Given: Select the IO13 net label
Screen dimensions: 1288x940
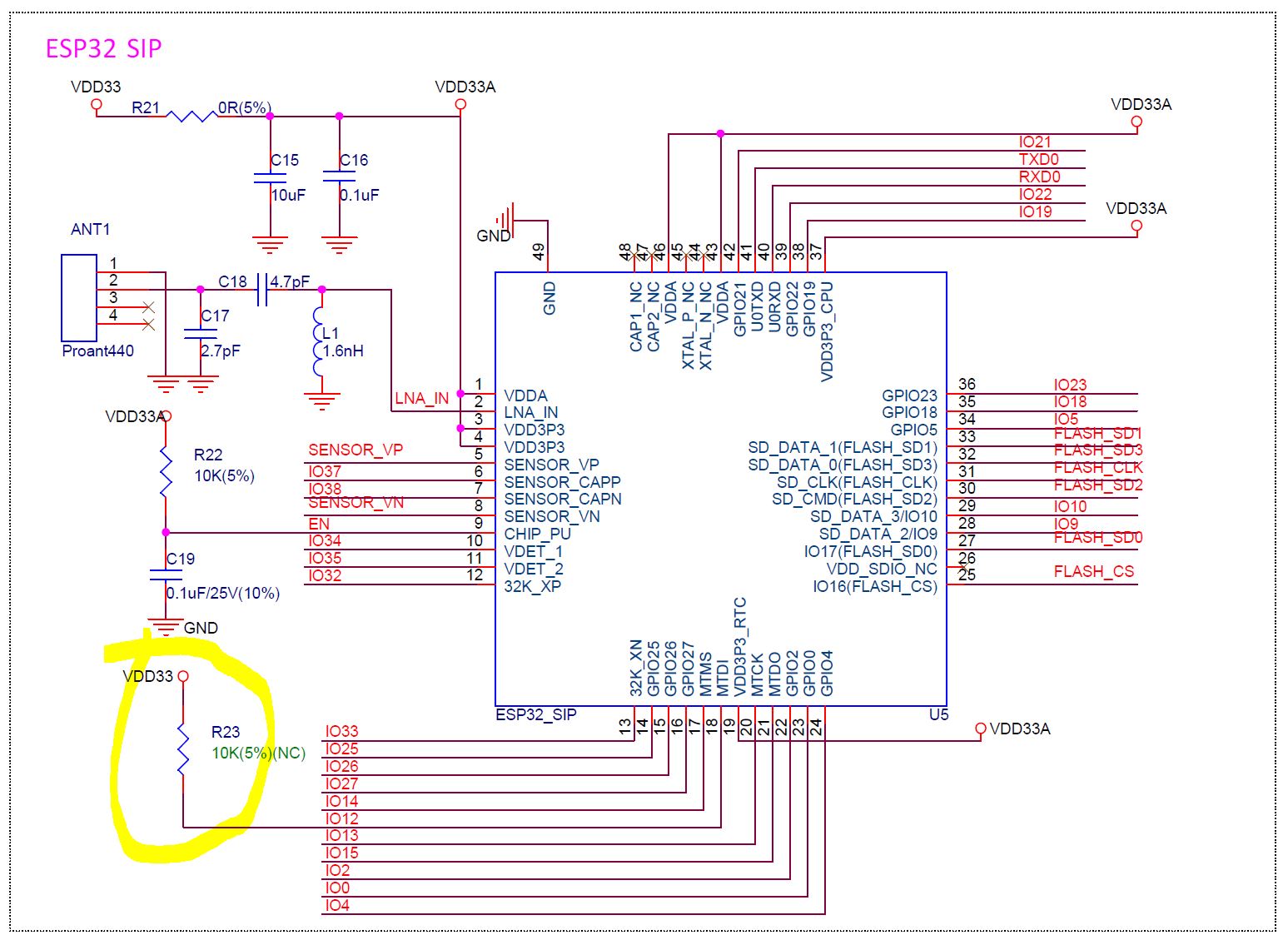Looking at the screenshot, I should (342, 836).
